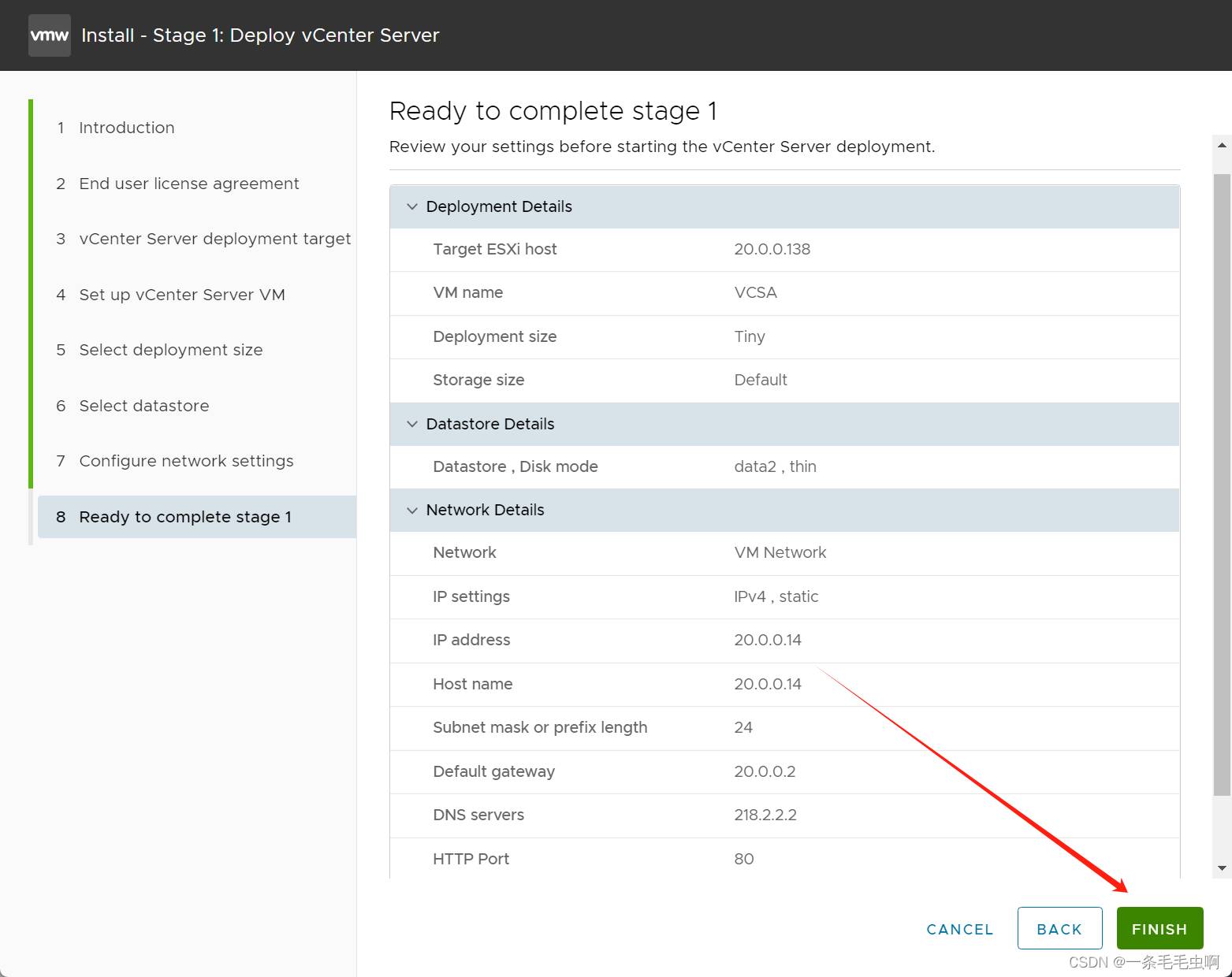Select Ready to complete stage 1 step
The width and height of the screenshot is (1232, 977).
[x=185, y=517]
